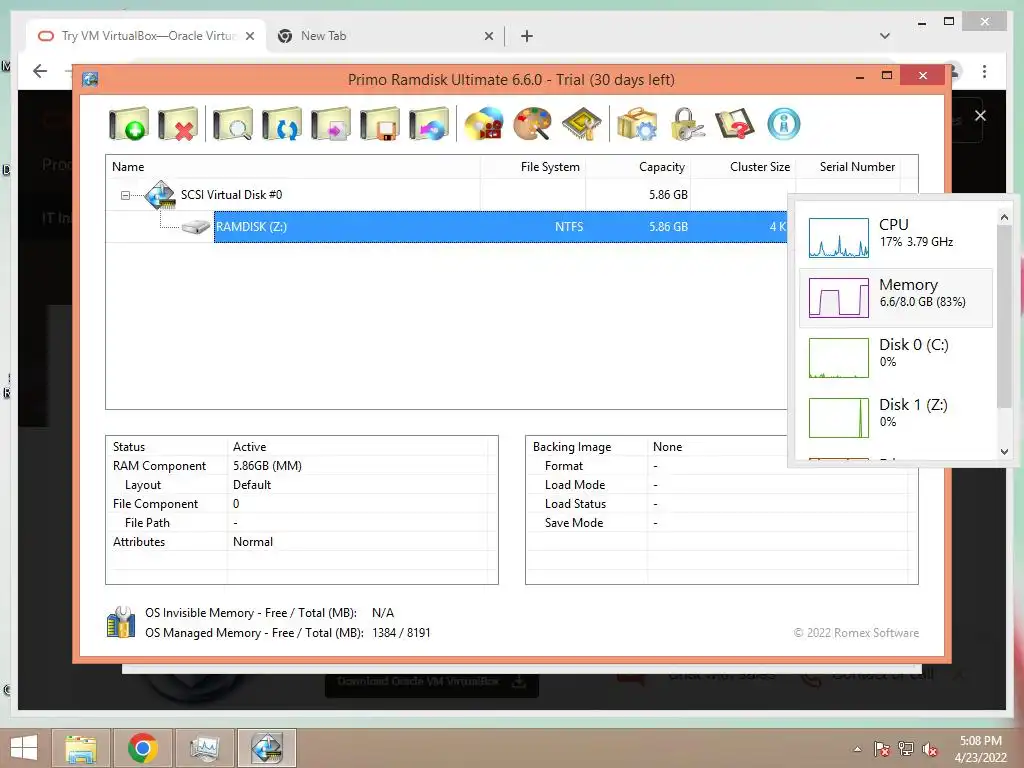Open options toolbox with gear icon

637,124
